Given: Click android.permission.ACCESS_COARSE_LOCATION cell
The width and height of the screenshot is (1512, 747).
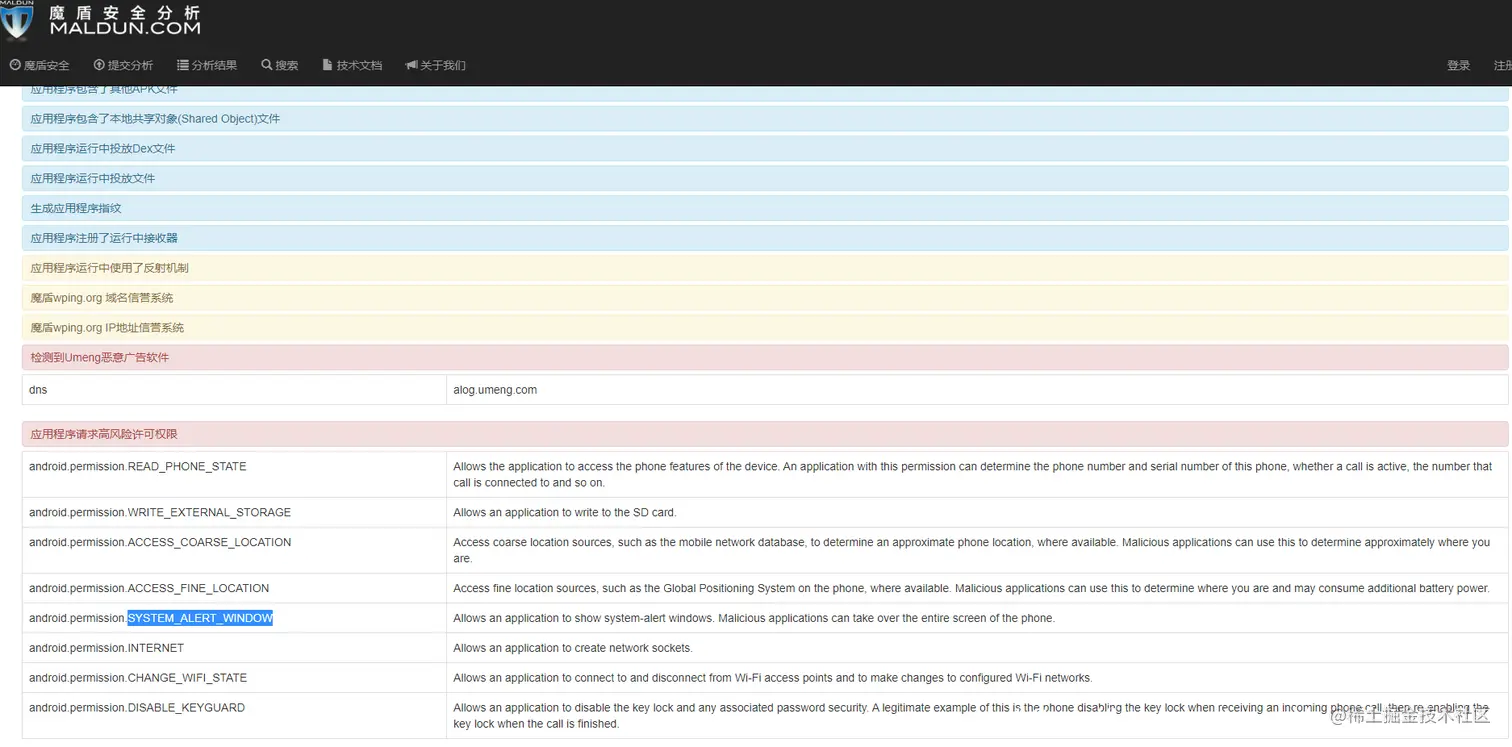Looking at the screenshot, I should (234, 551).
